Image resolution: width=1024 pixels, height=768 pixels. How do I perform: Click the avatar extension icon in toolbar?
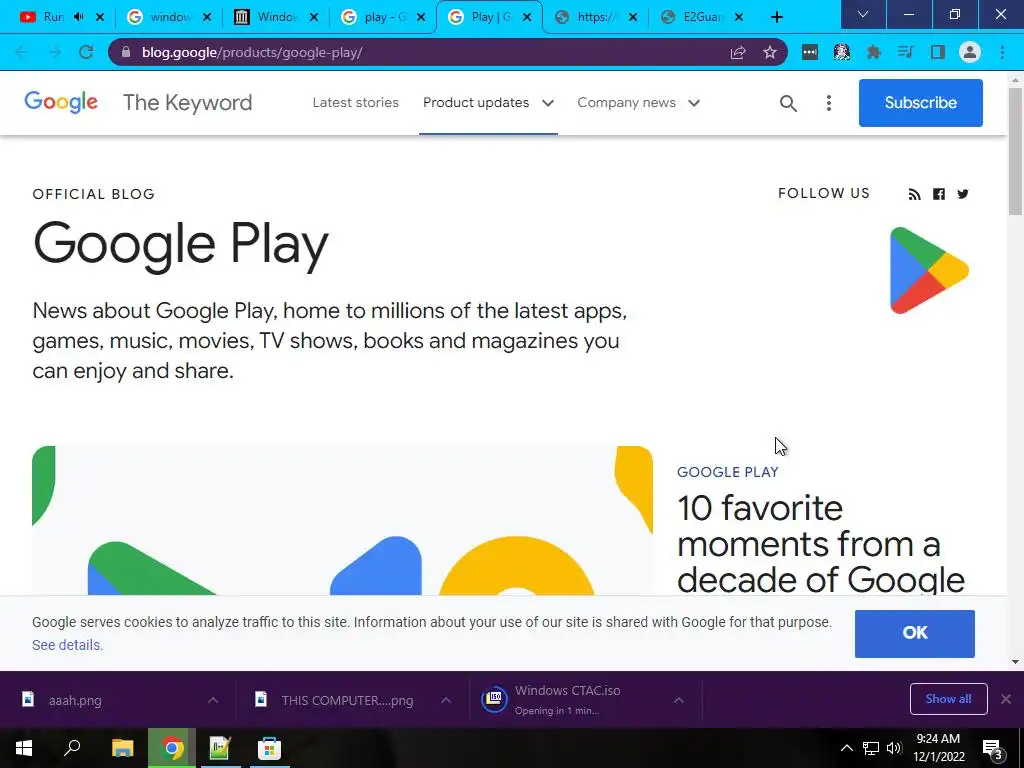click(x=842, y=52)
